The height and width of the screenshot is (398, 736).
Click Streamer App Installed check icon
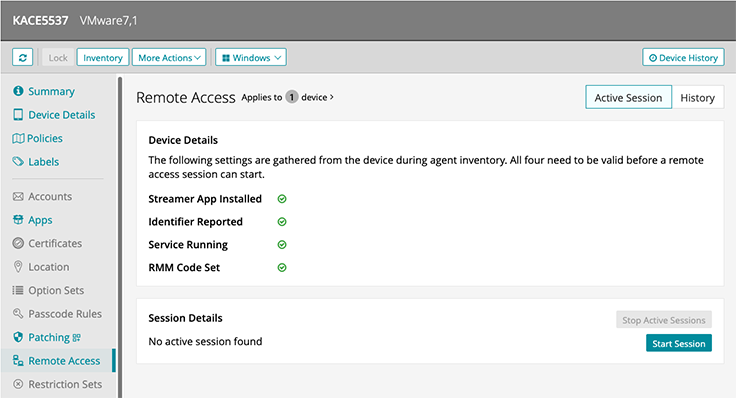[282, 199]
